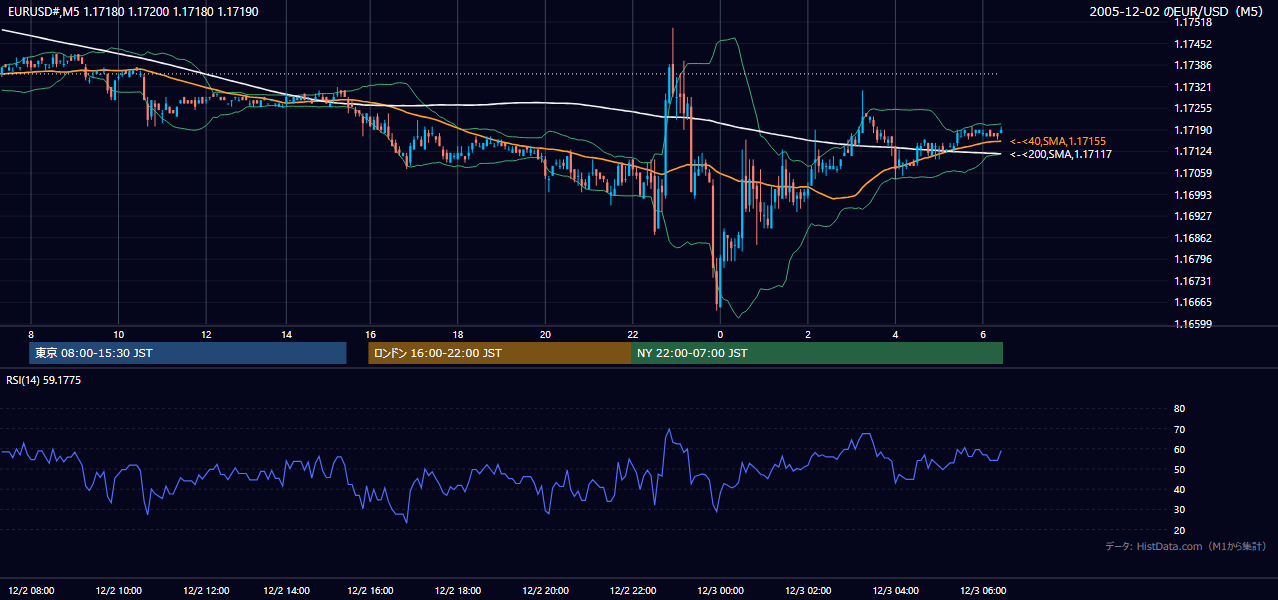Screen dimensions: 1278x600
Task: Click hour label 14 under price chart
Action: 286,334
